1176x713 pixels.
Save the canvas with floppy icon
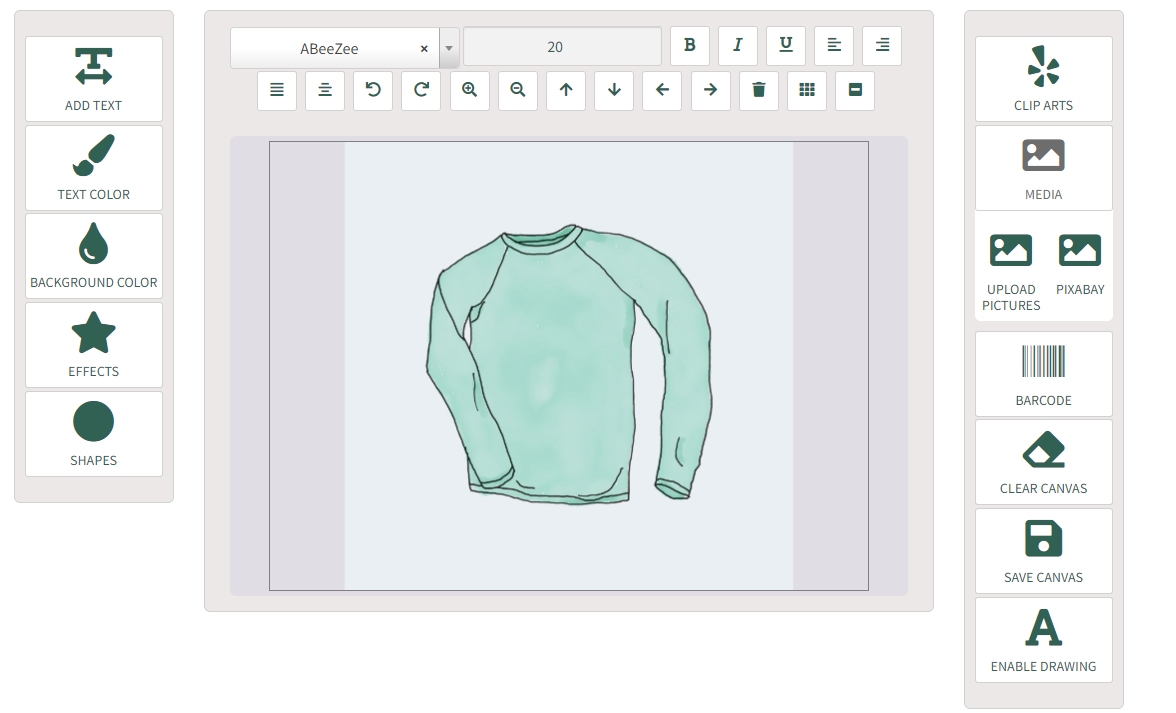(x=1043, y=538)
